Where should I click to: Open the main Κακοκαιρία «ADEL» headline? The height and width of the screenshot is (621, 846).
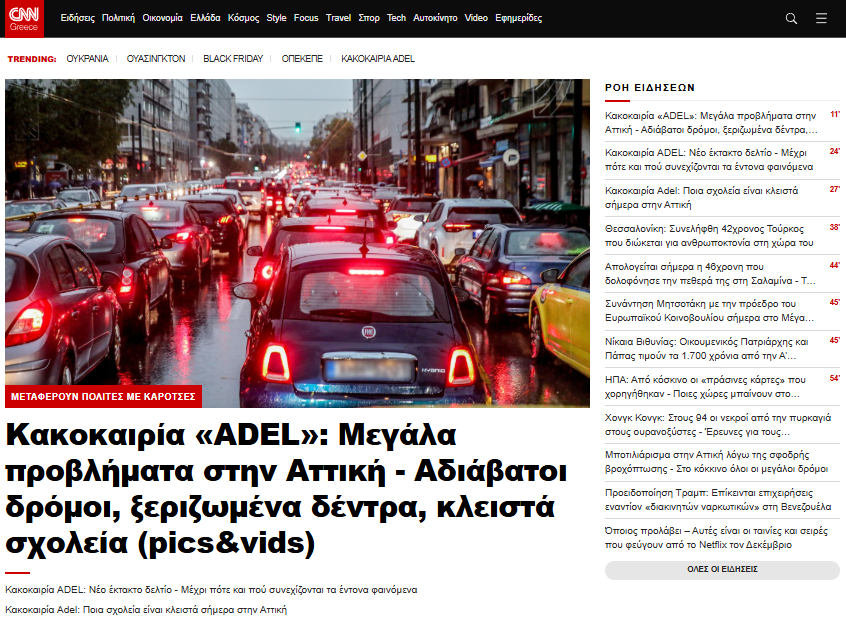coord(286,489)
